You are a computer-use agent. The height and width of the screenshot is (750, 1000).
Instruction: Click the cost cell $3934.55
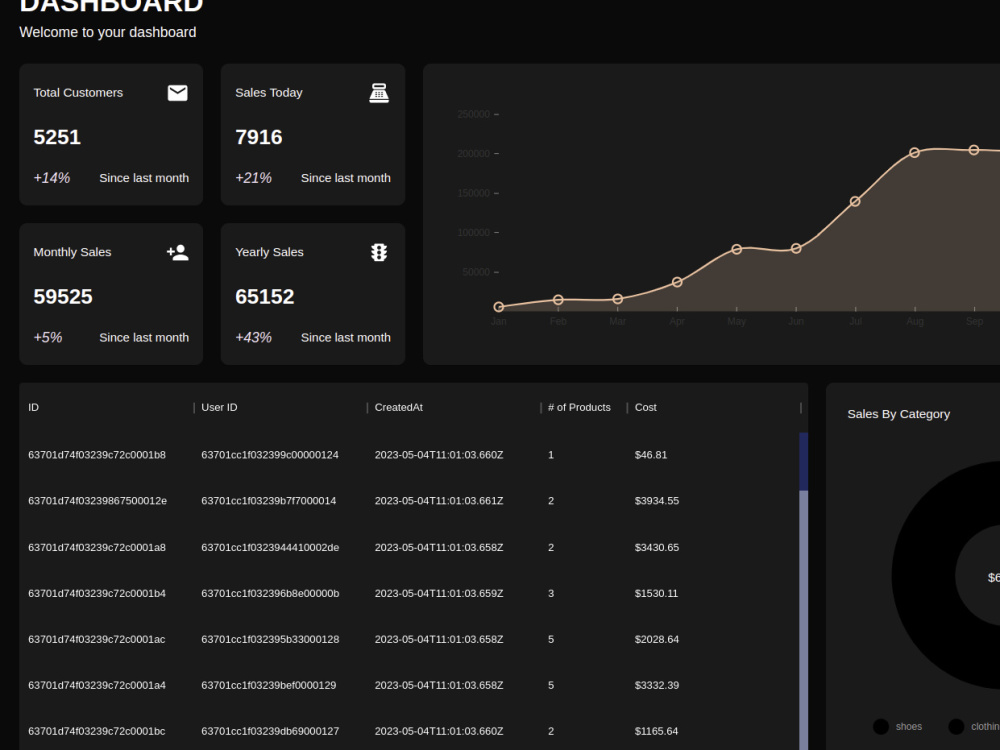[x=657, y=501]
